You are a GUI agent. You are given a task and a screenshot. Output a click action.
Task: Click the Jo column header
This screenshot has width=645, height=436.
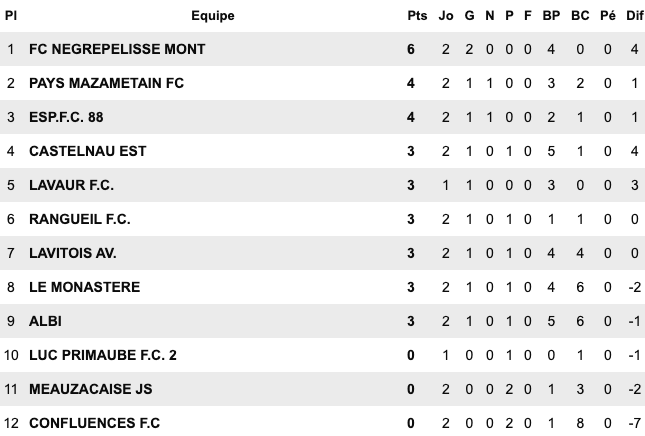[446, 15]
